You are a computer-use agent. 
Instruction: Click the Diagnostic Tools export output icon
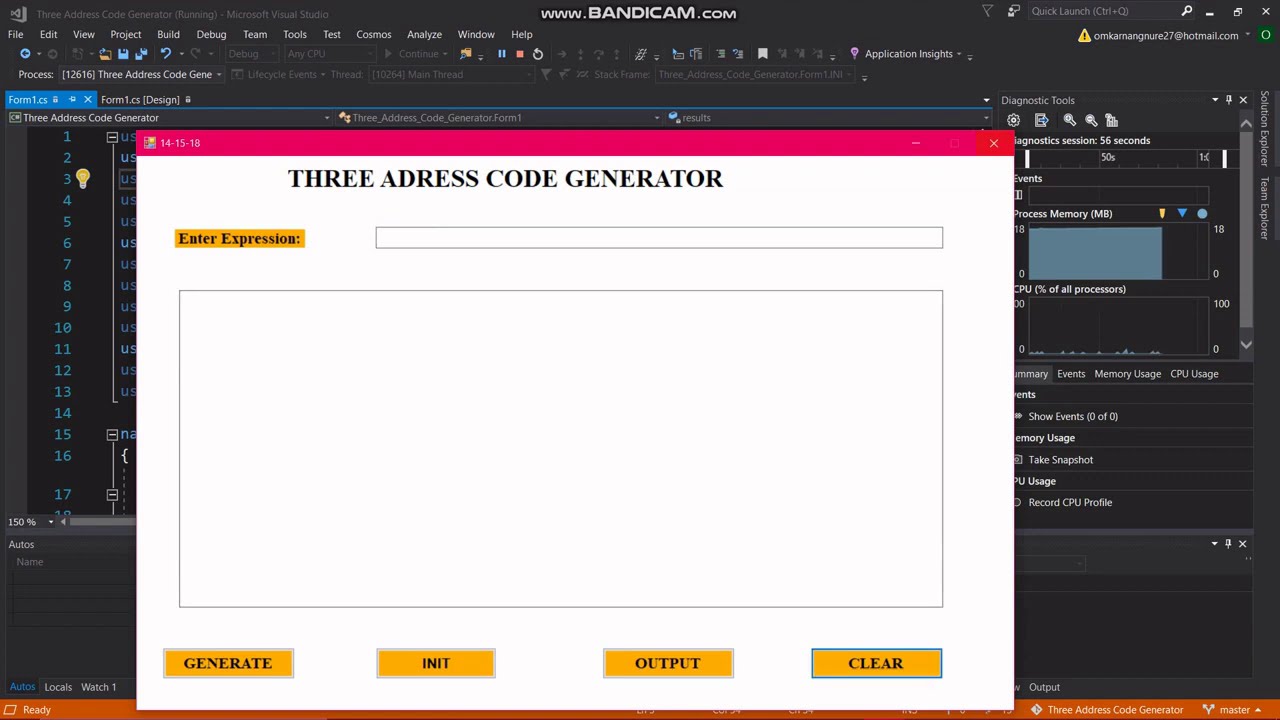1041,120
